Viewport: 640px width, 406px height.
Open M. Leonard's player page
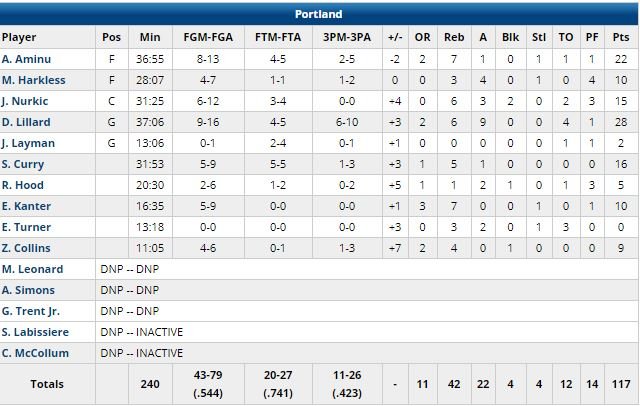[32, 269]
